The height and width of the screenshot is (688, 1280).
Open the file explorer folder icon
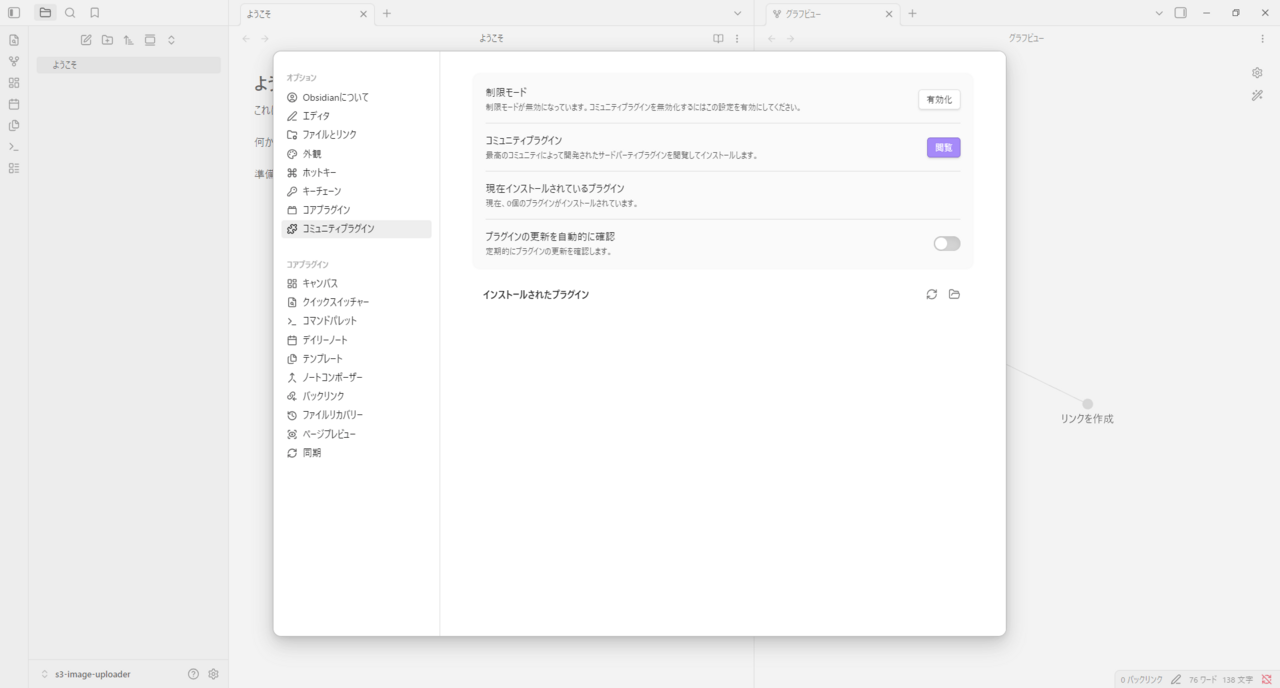click(x=45, y=13)
